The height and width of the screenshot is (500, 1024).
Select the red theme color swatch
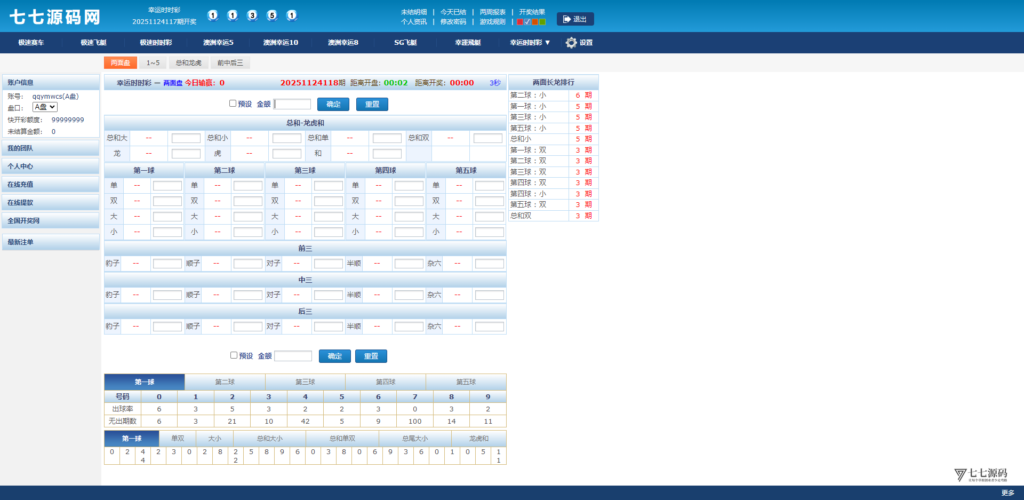(x=520, y=22)
